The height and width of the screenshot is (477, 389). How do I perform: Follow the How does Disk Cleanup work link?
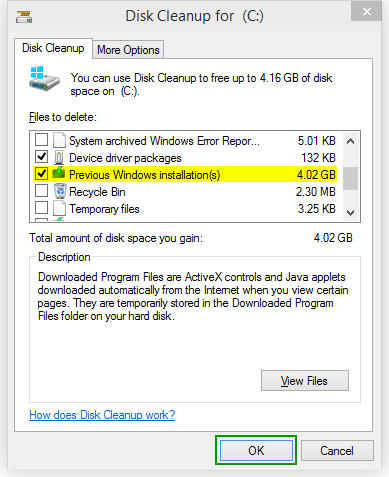point(102,415)
